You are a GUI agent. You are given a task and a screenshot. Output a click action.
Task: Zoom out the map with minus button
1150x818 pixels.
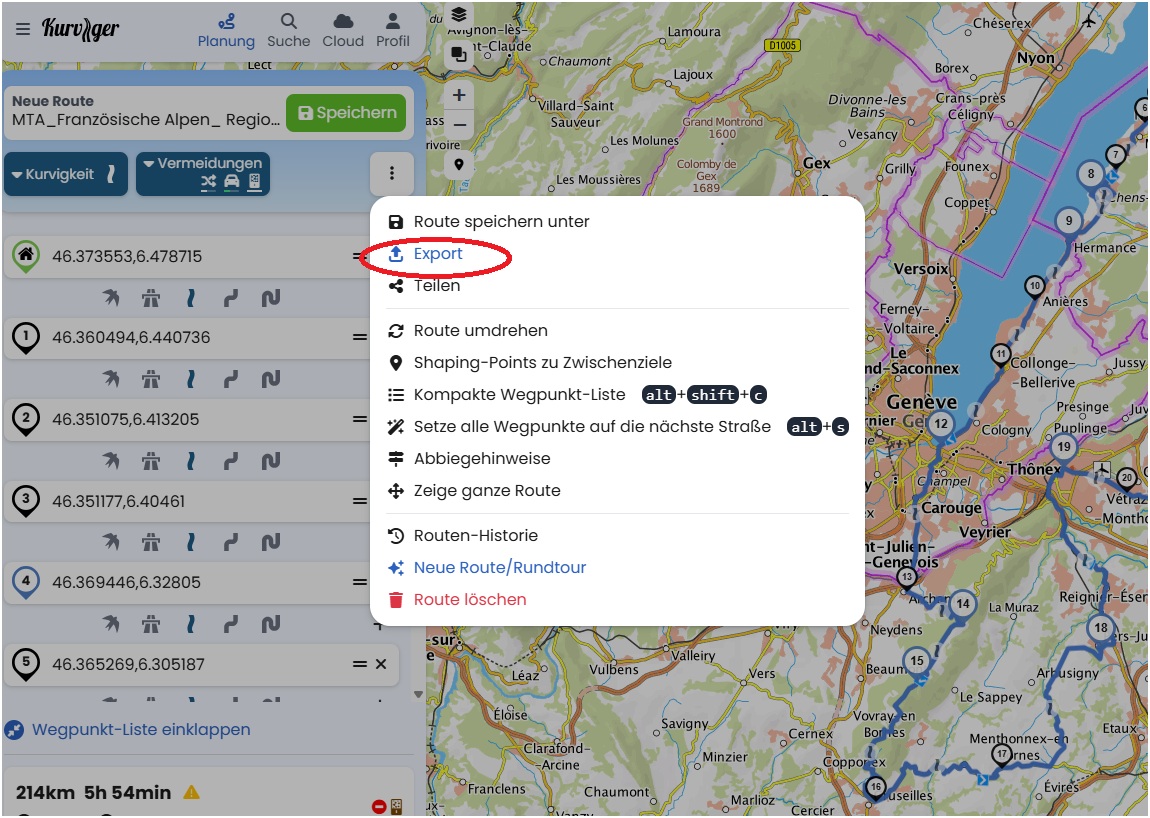pyautogui.click(x=459, y=125)
